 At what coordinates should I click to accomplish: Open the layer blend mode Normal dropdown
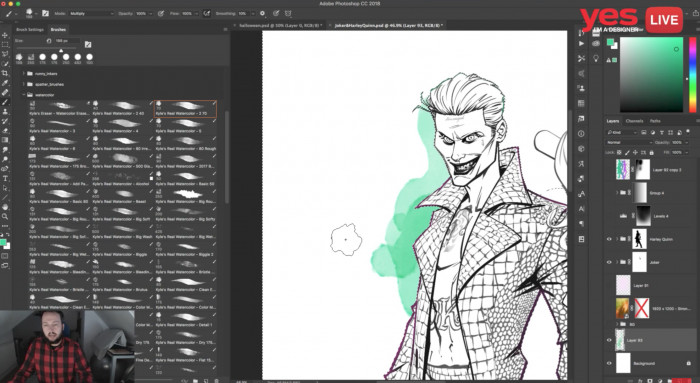click(629, 142)
